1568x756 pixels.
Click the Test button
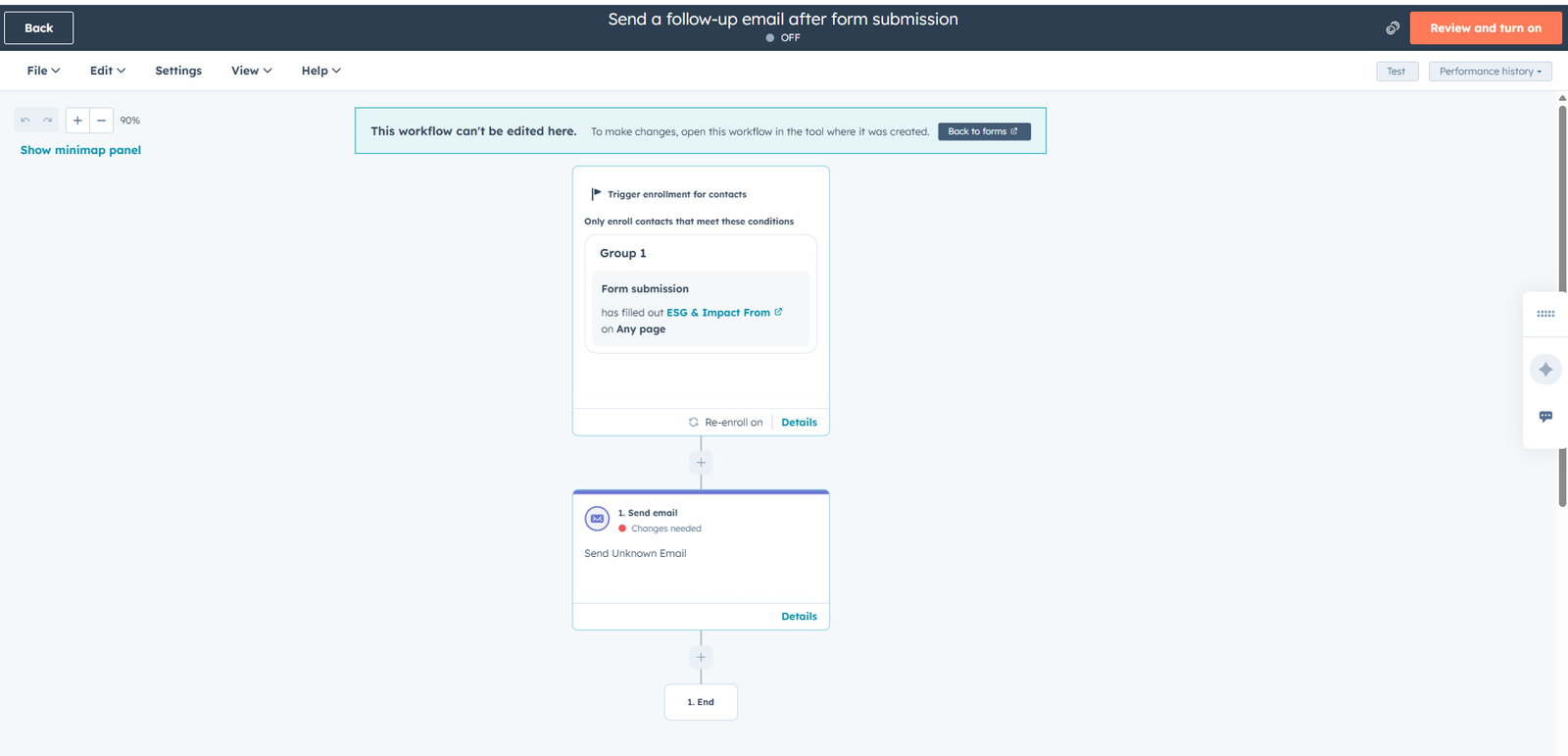(1396, 72)
